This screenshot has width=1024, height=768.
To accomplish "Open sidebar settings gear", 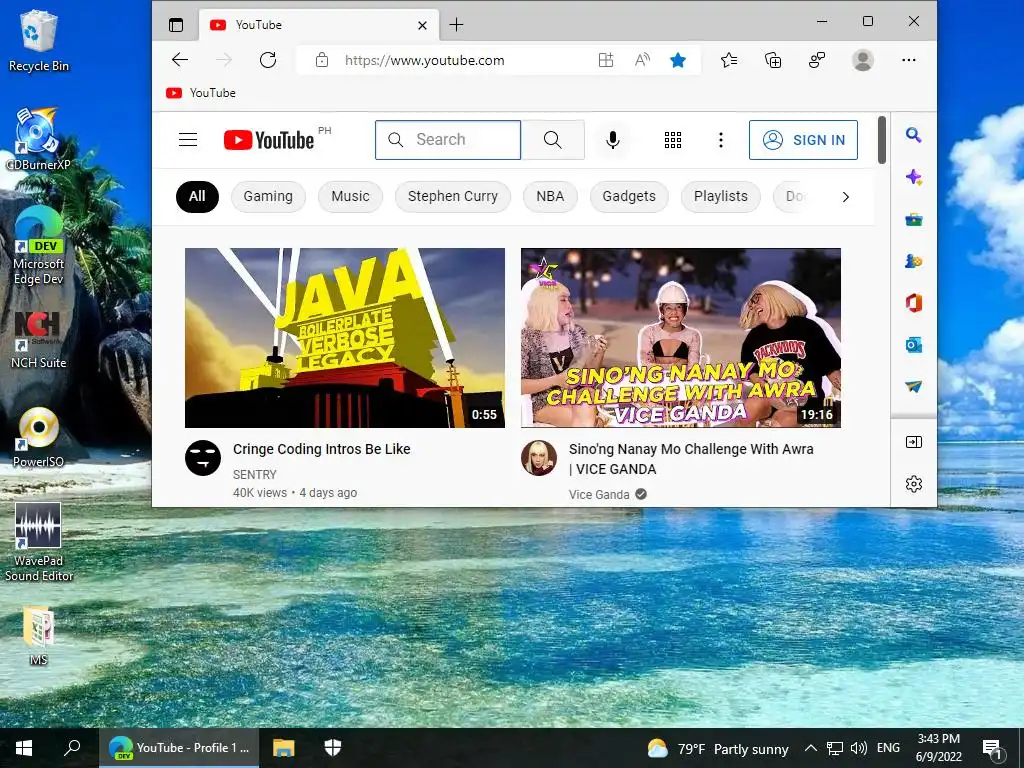I will [x=914, y=484].
